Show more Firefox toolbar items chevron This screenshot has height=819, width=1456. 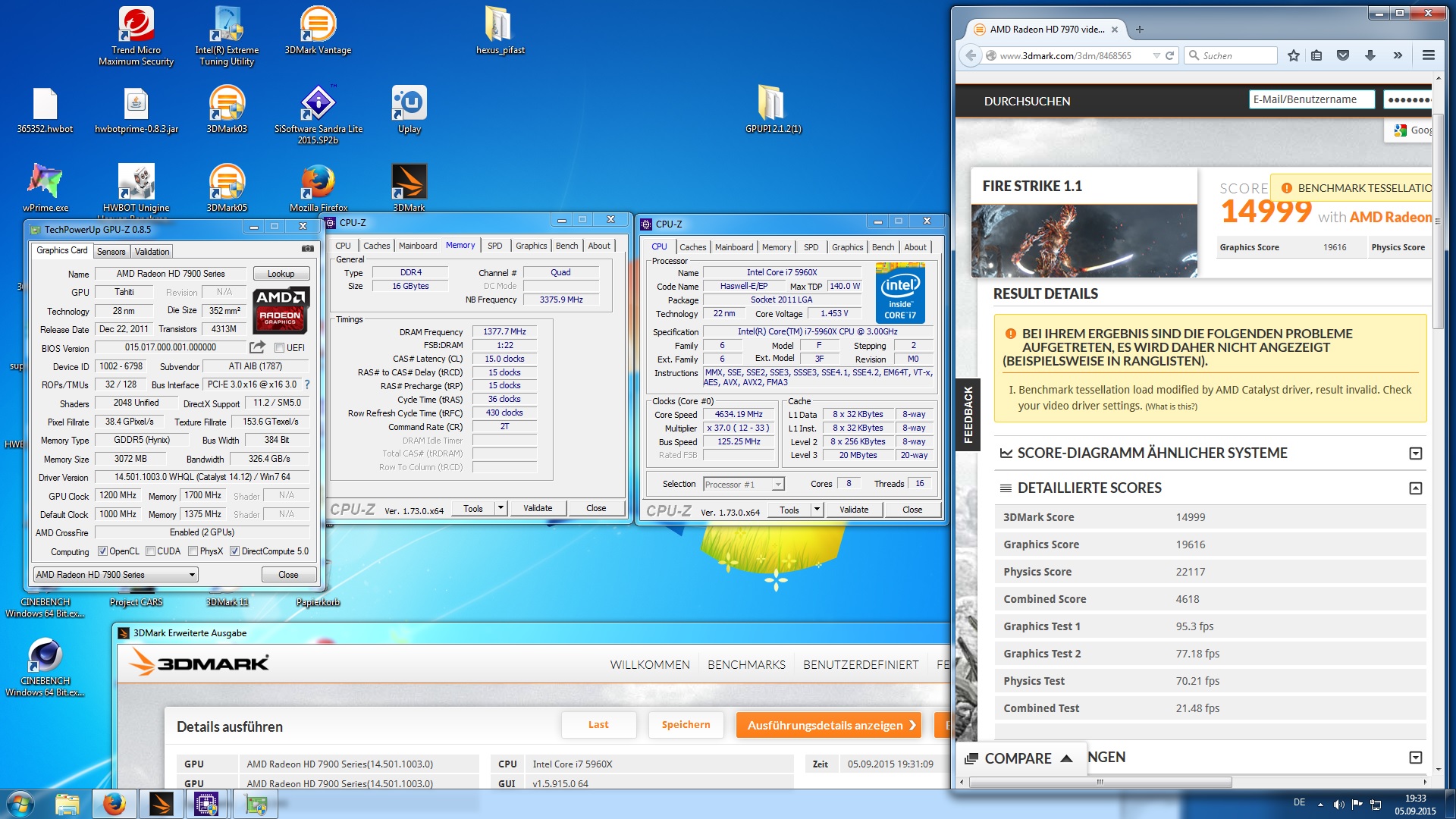coord(1398,55)
